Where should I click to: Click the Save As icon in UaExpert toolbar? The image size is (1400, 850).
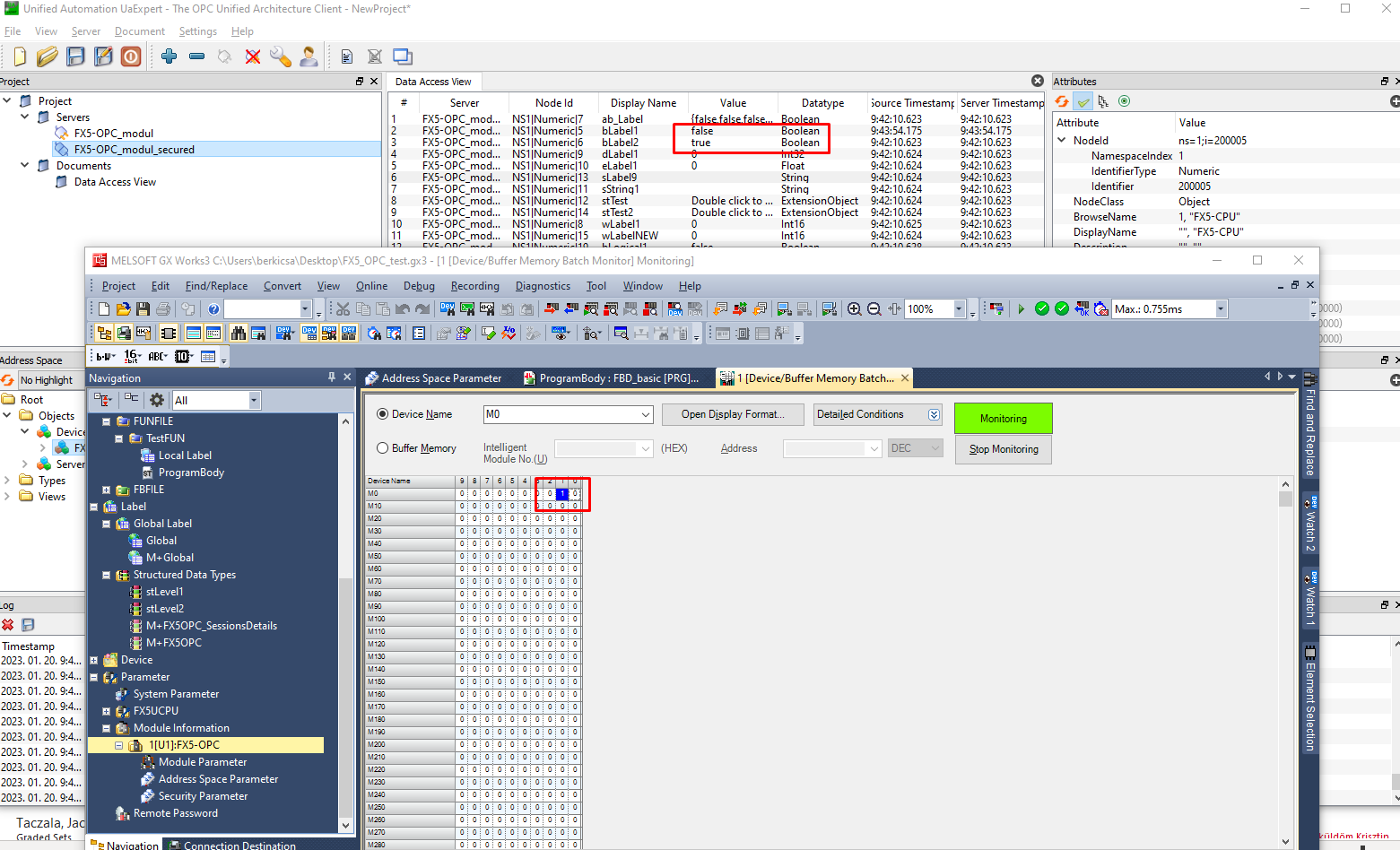pyautogui.click(x=103, y=56)
